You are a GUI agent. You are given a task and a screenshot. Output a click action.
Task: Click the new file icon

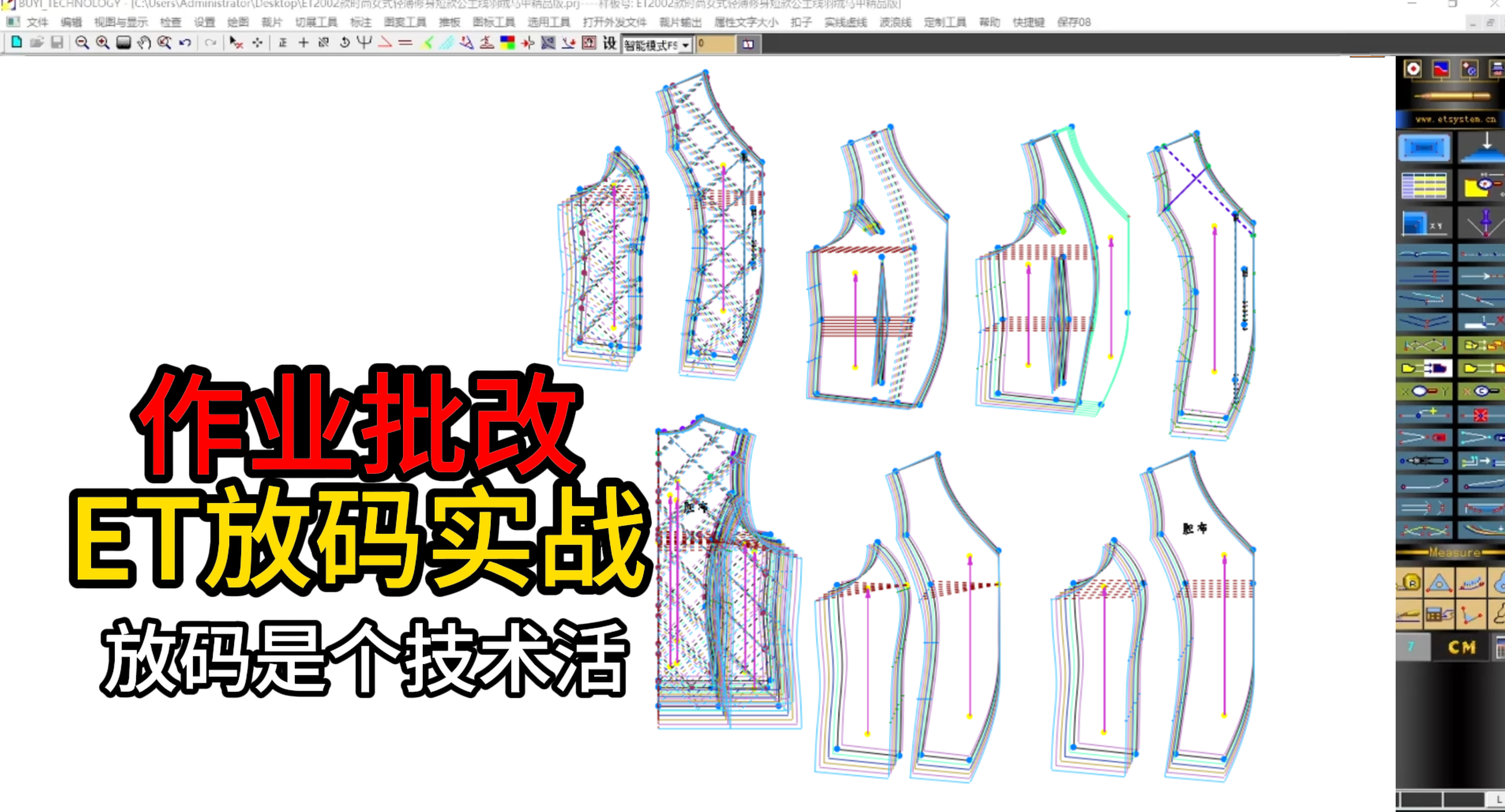(17, 43)
